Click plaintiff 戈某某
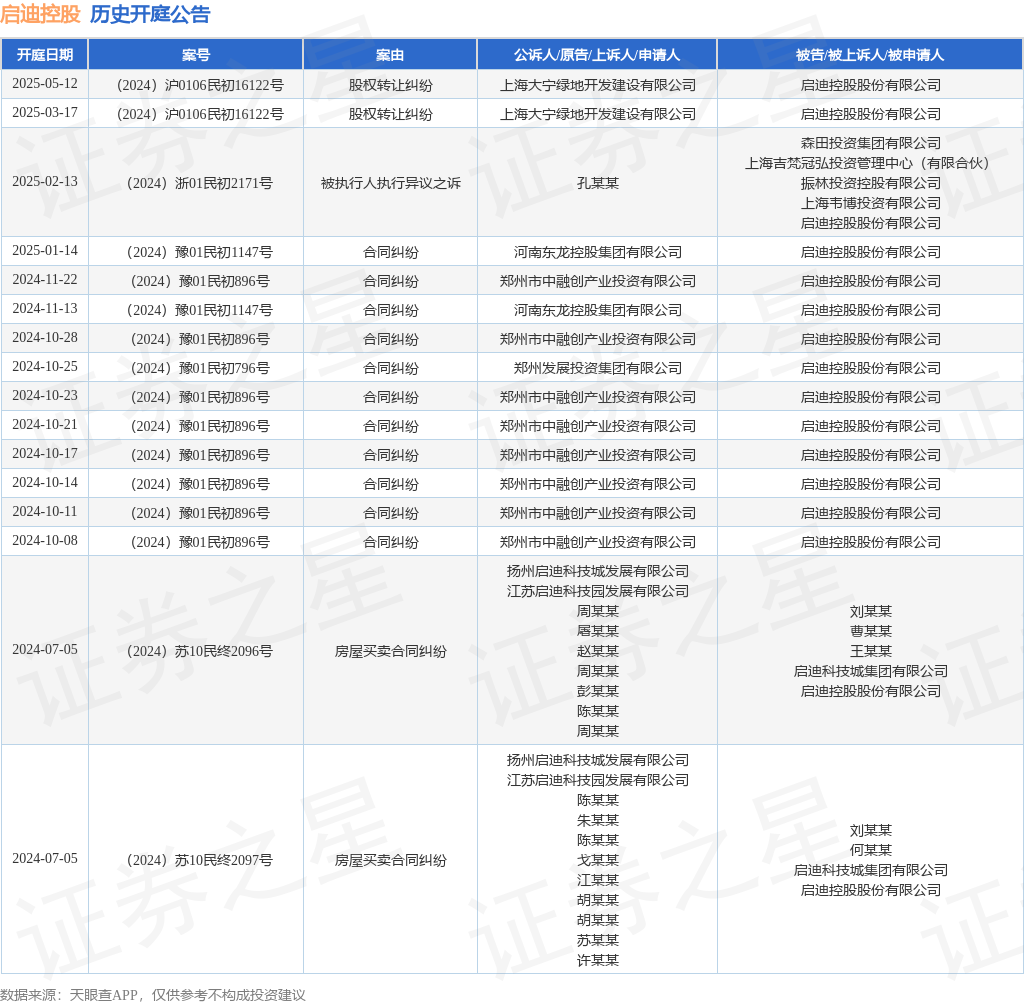Viewport: 1024px width, 1004px height. pos(598,860)
